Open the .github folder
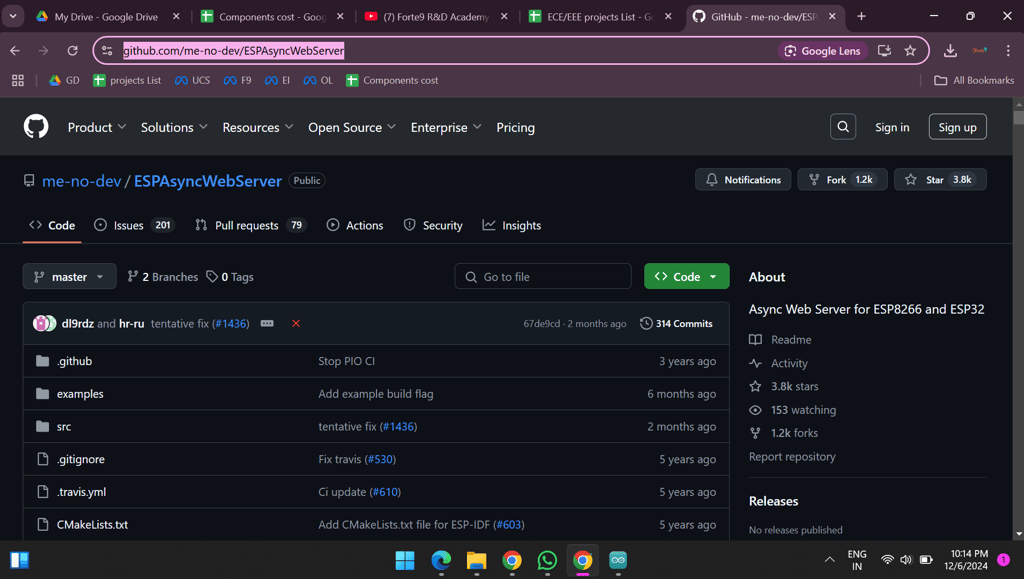 click(x=74, y=361)
